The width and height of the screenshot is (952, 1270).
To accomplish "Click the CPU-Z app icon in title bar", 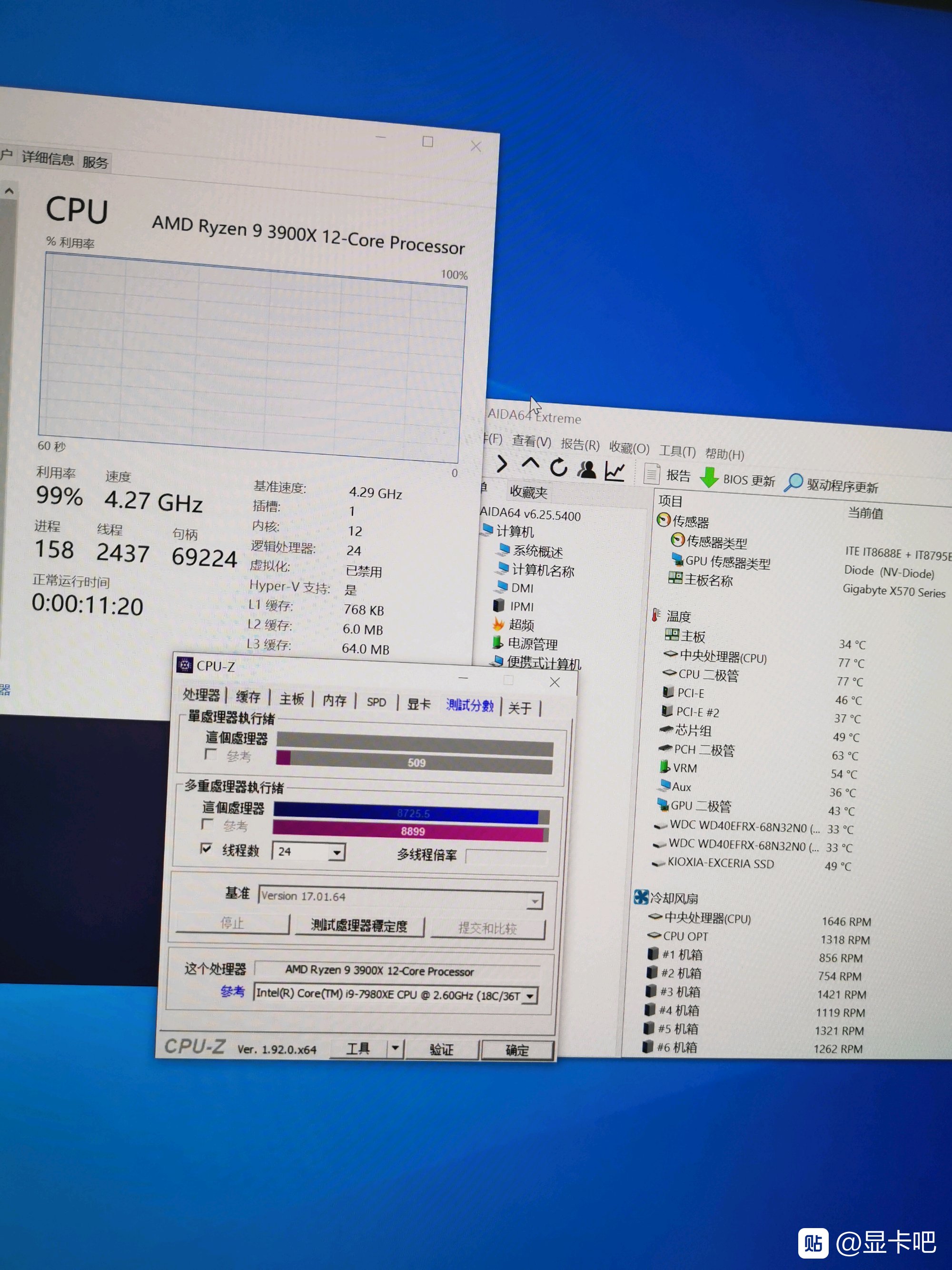I will [x=184, y=665].
